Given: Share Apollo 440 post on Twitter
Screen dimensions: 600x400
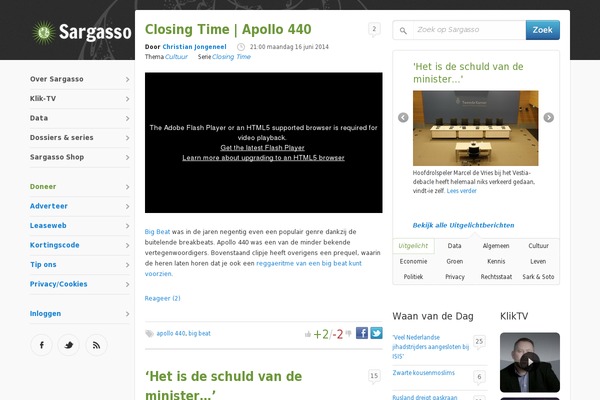Looking at the screenshot, I should point(376,333).
